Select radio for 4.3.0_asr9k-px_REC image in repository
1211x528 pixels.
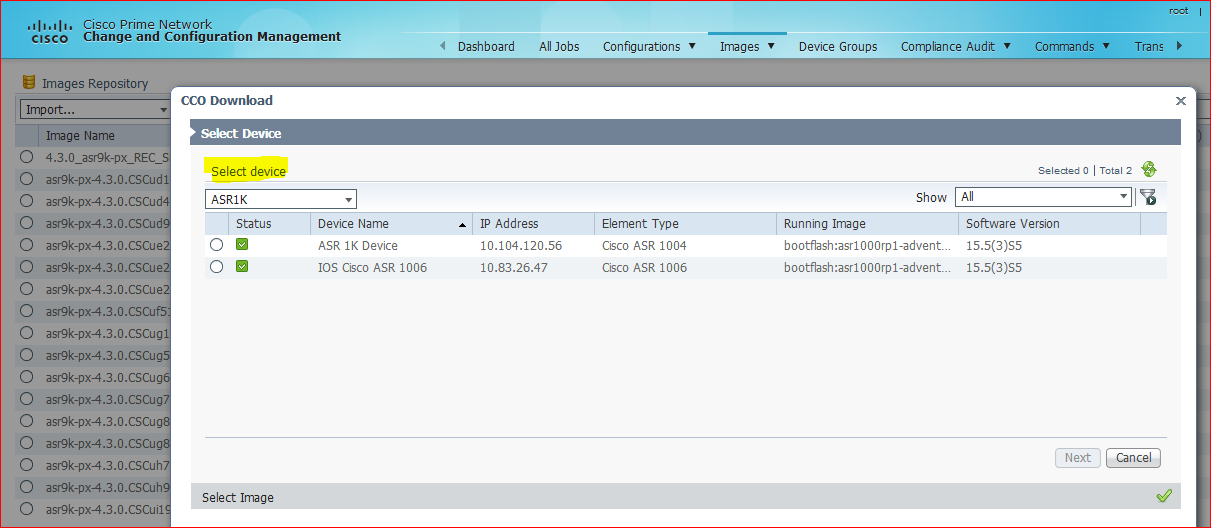click(27, 157)
